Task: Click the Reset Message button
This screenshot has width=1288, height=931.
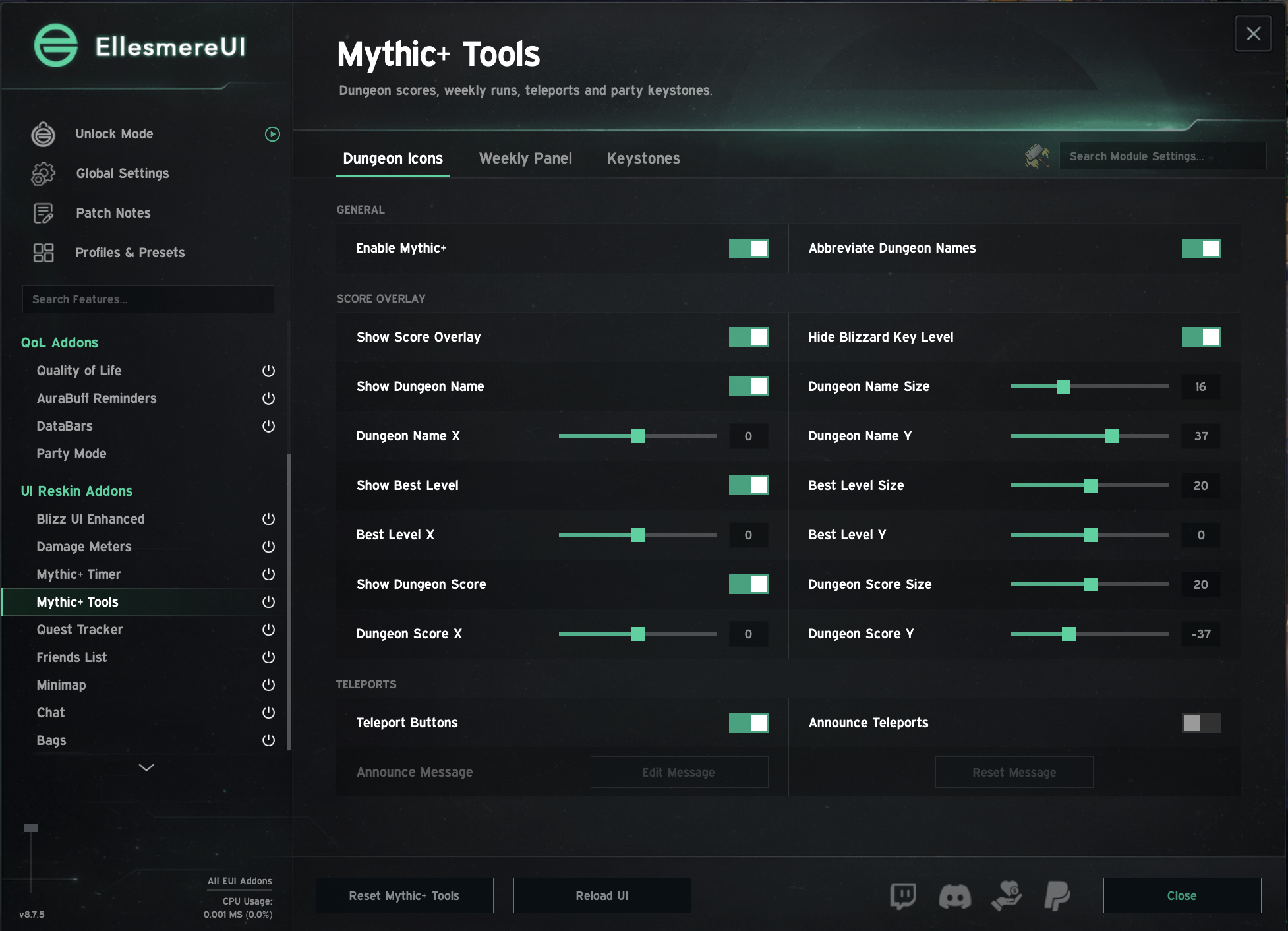Action: coord(1014,772)
